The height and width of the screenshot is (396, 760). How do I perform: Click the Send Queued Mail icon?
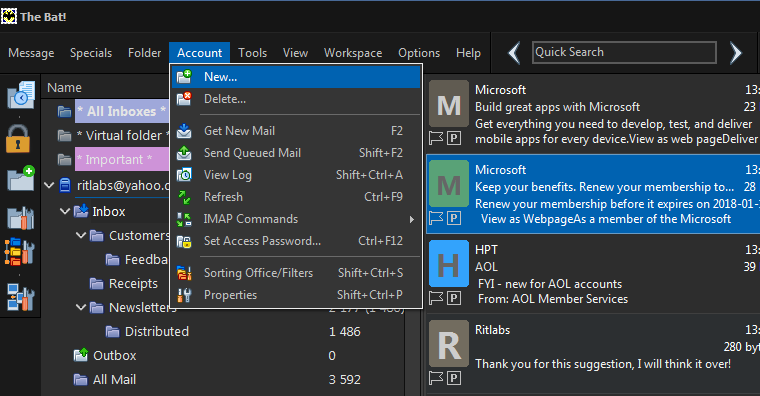(184, 153)
